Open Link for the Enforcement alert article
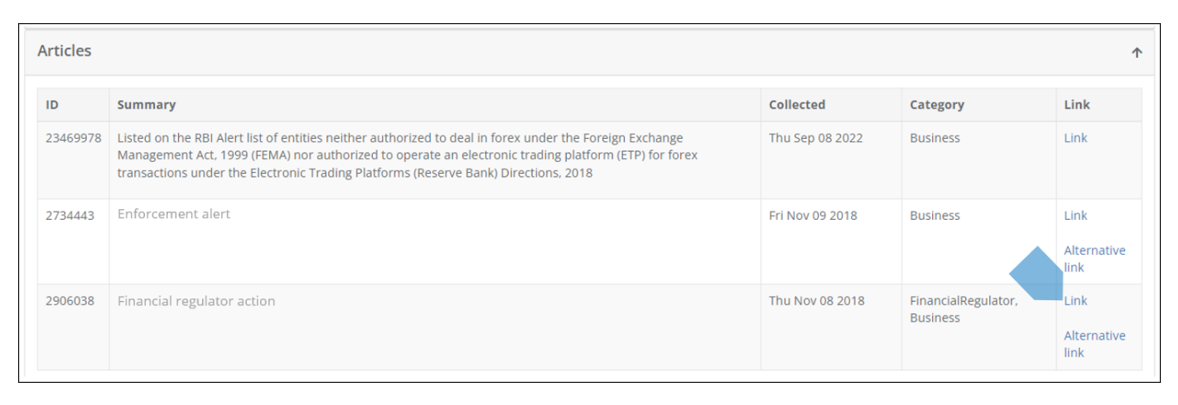This screenshot has height=405, width=1178. [x=1075, y=215]
